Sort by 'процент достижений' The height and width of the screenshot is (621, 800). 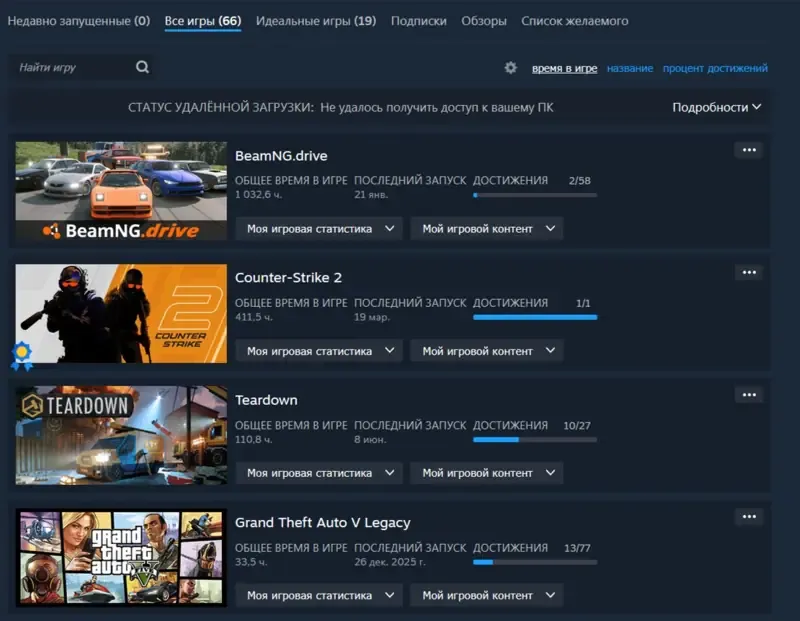coord(715,68)
